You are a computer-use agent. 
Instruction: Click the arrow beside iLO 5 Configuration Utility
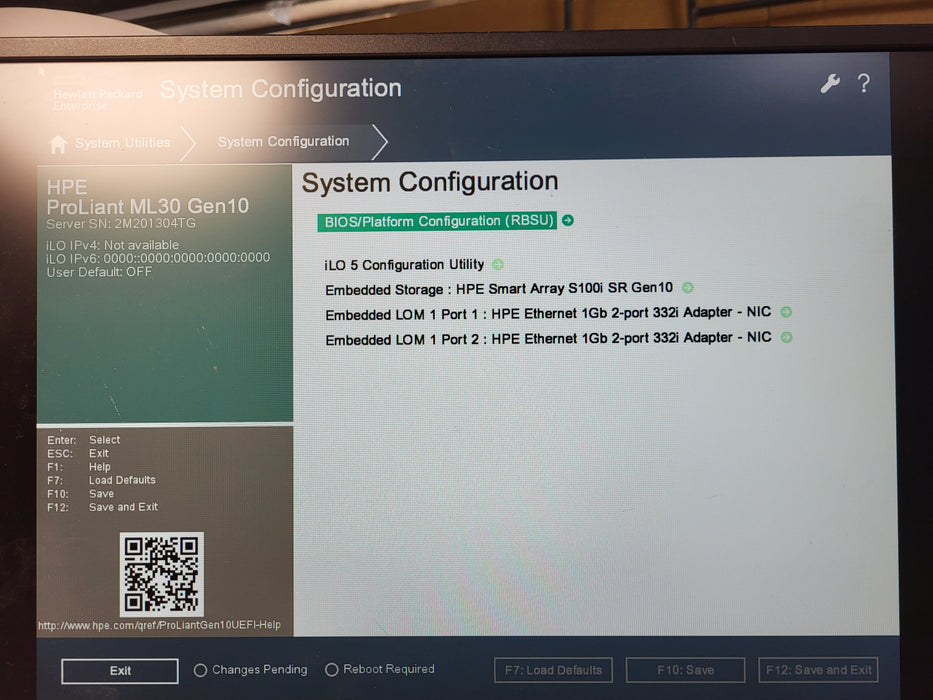pyautogui.click(x=497, y=264)
